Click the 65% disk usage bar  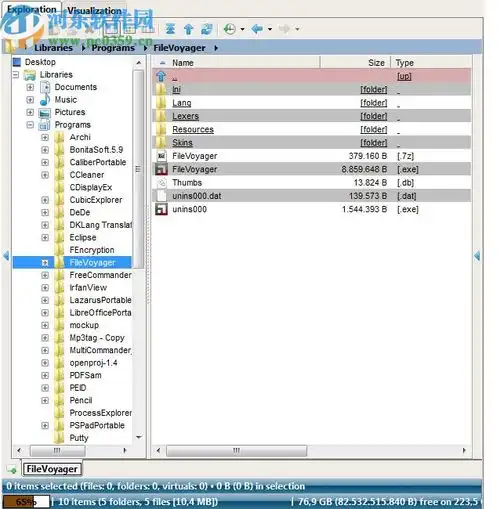26,502
